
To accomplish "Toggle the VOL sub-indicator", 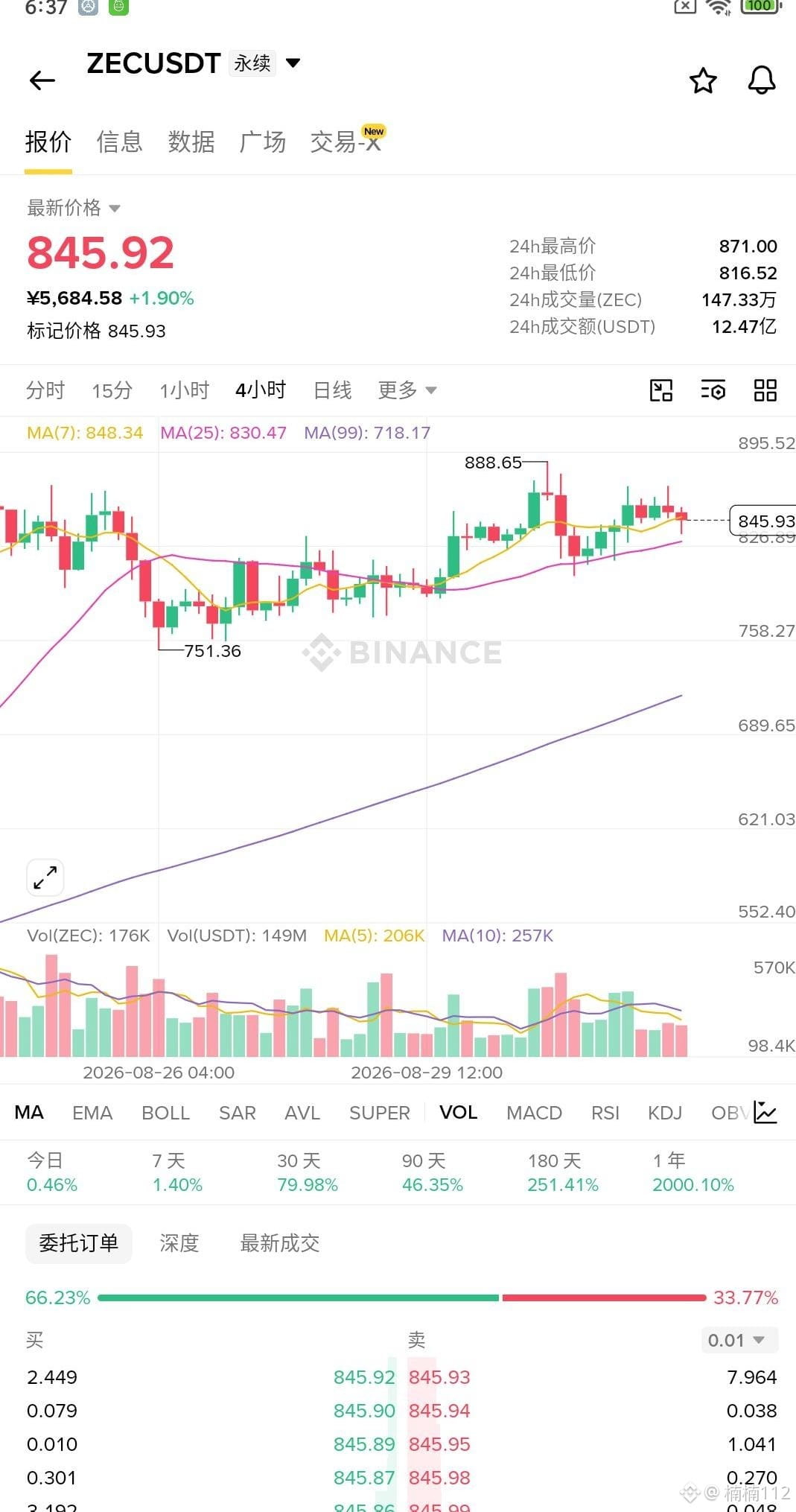I will 458,1112.
